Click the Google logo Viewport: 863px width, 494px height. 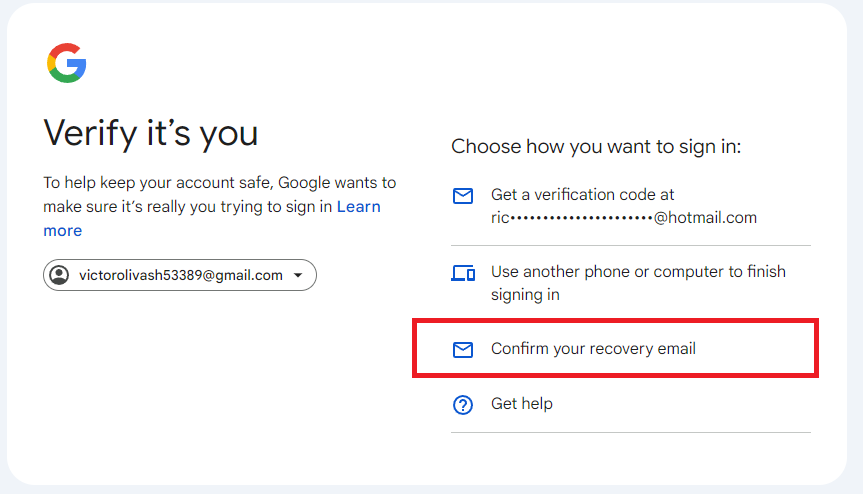tap(67, 63)
